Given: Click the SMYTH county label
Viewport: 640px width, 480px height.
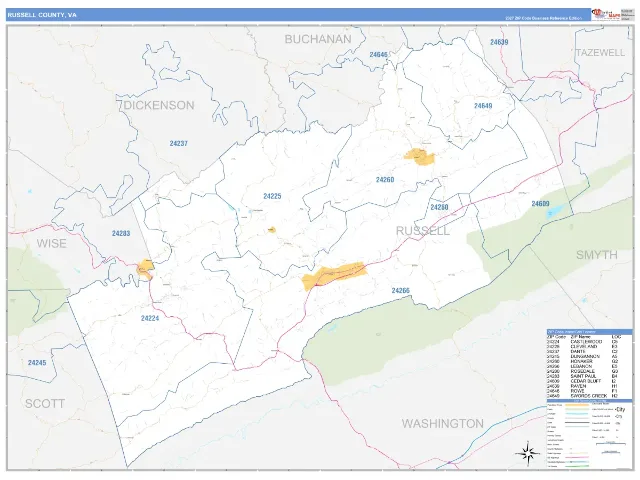Looking at the screenshot, I should coord(597,255).
